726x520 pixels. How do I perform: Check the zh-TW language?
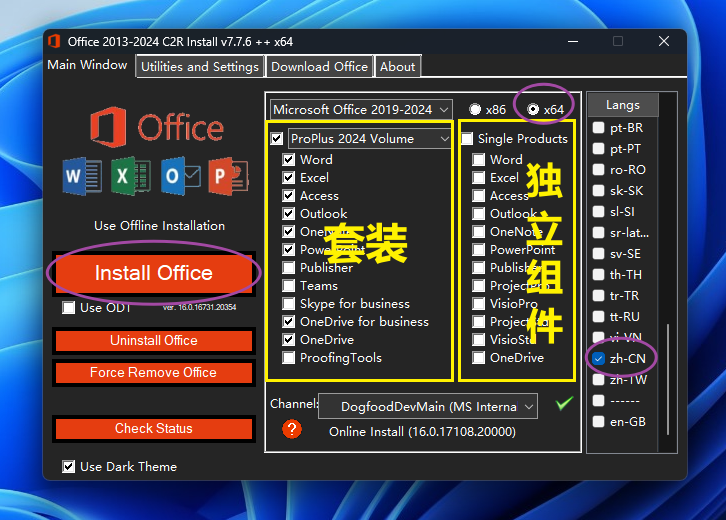pos(598,380)
